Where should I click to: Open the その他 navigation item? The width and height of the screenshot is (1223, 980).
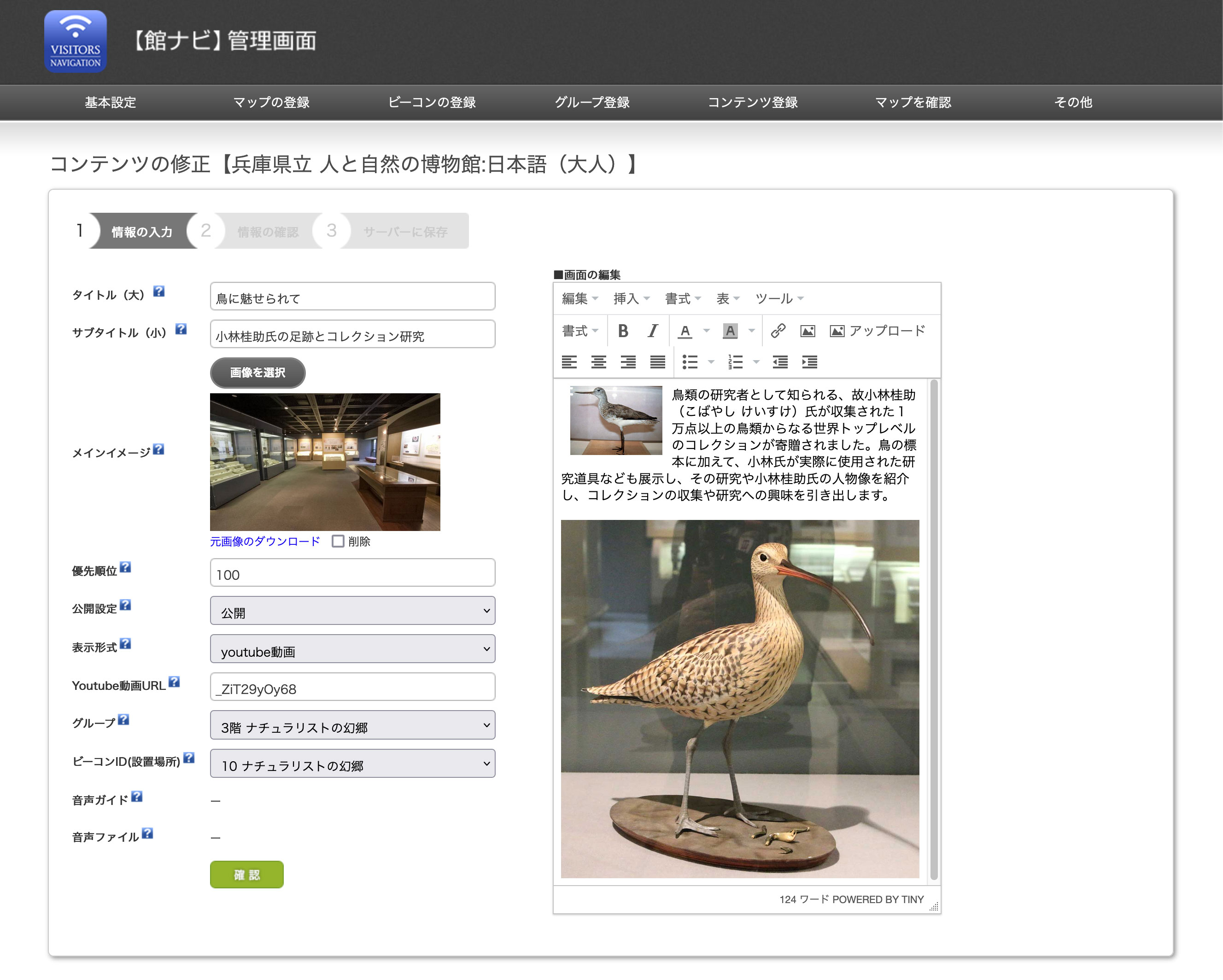pyautogui.click(x=1073, y=102)
